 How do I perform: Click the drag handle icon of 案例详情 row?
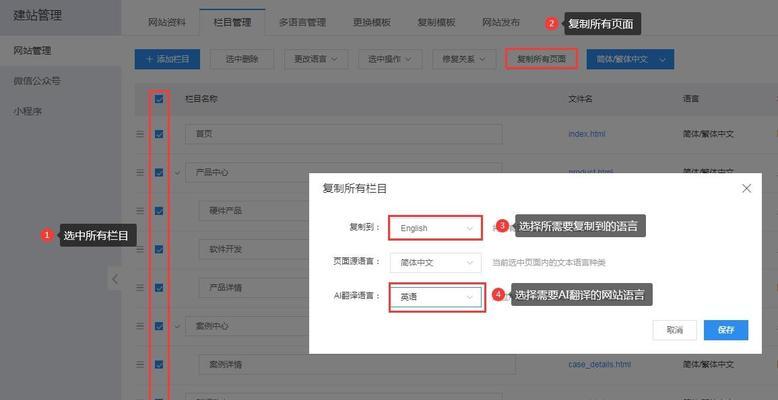point(140,365)
